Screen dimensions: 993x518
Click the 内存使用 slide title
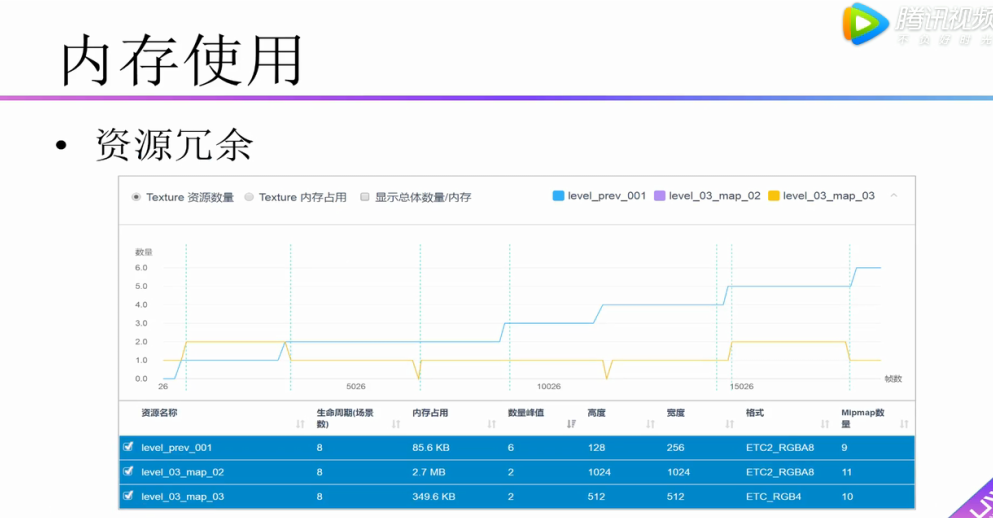[181, 60]
